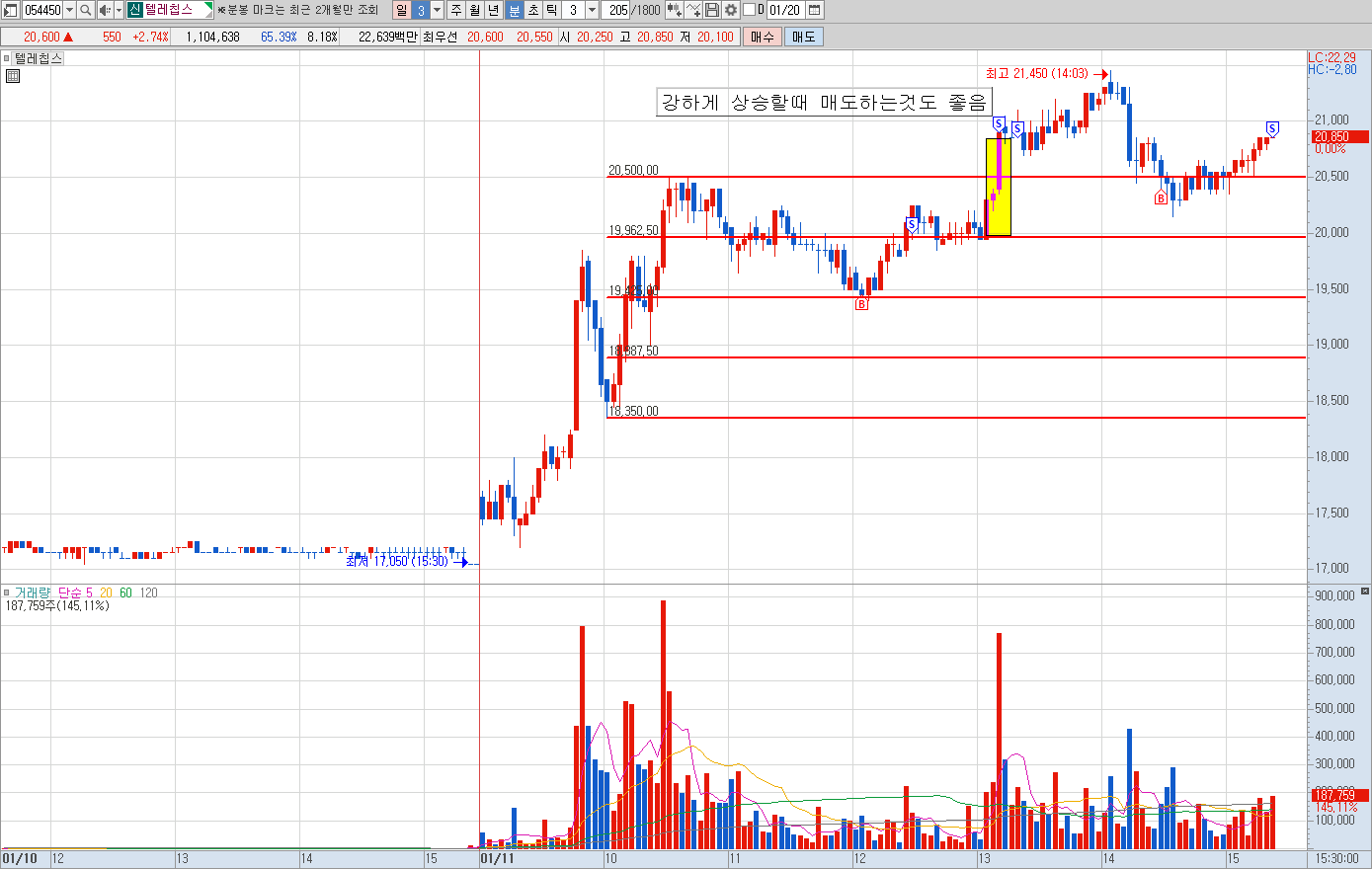1372x869 pixels.
Task: Click the 01/10 date label on time axis
Action: 20,859
